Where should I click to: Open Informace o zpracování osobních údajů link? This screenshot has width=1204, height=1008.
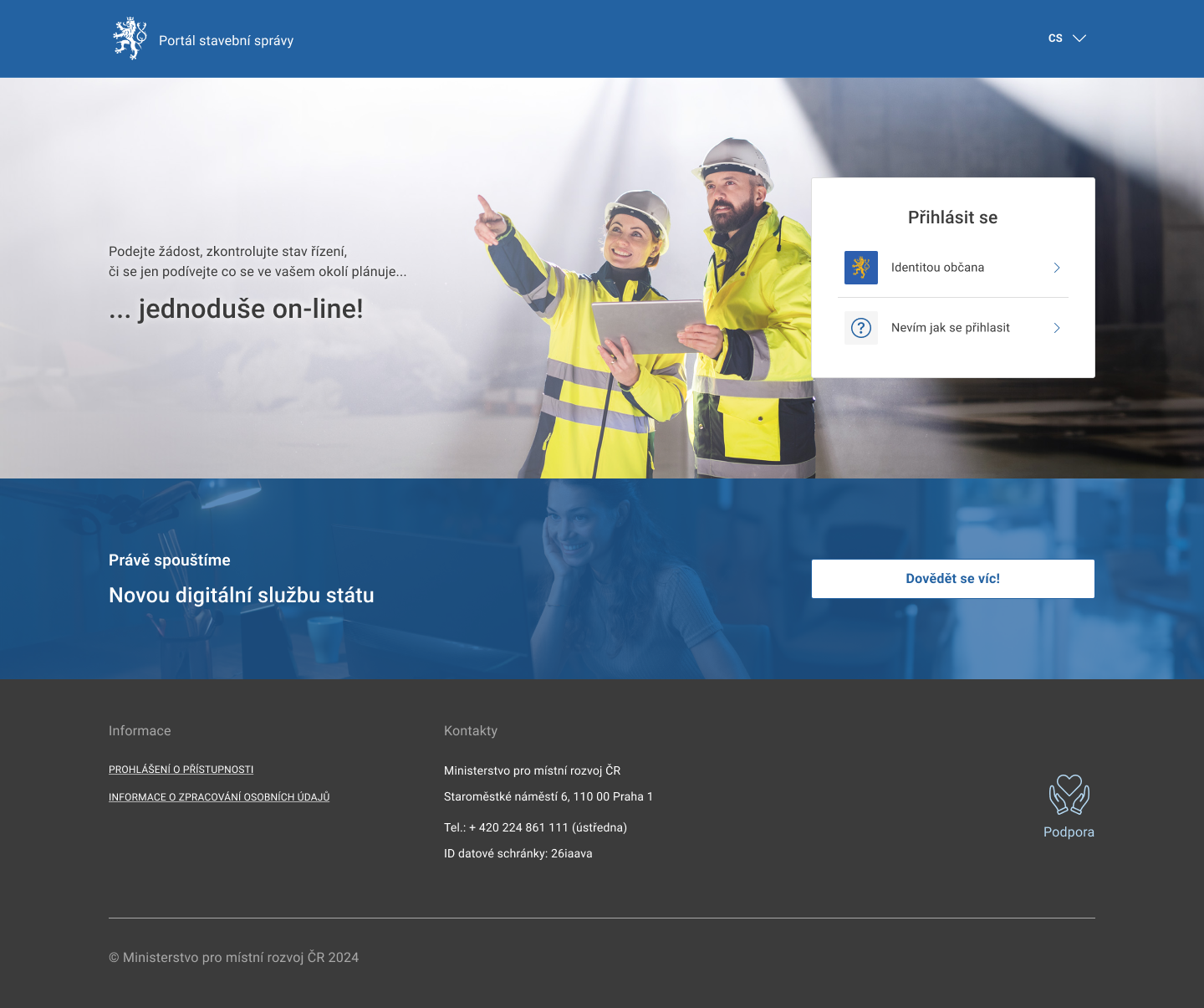coord(219,797)
